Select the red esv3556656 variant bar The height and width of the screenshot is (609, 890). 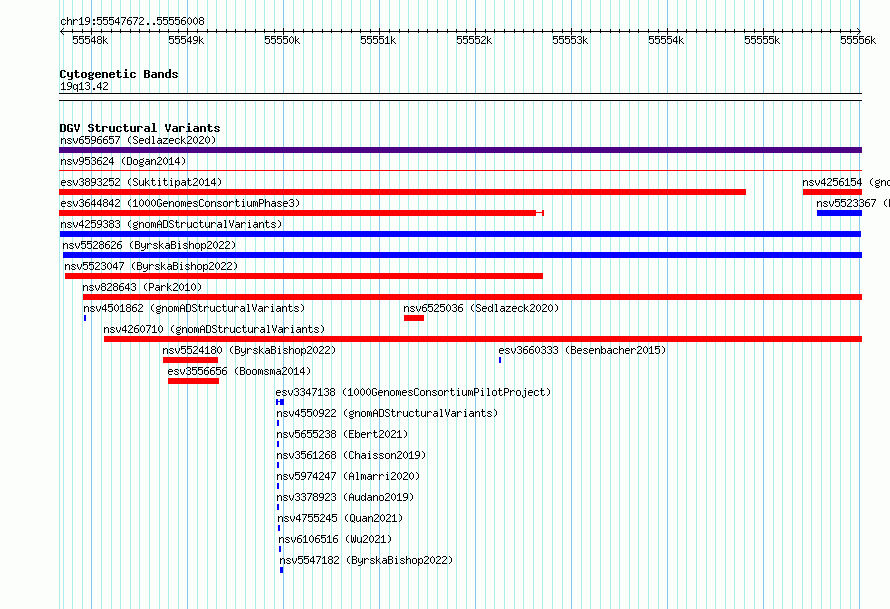[194, 381]
